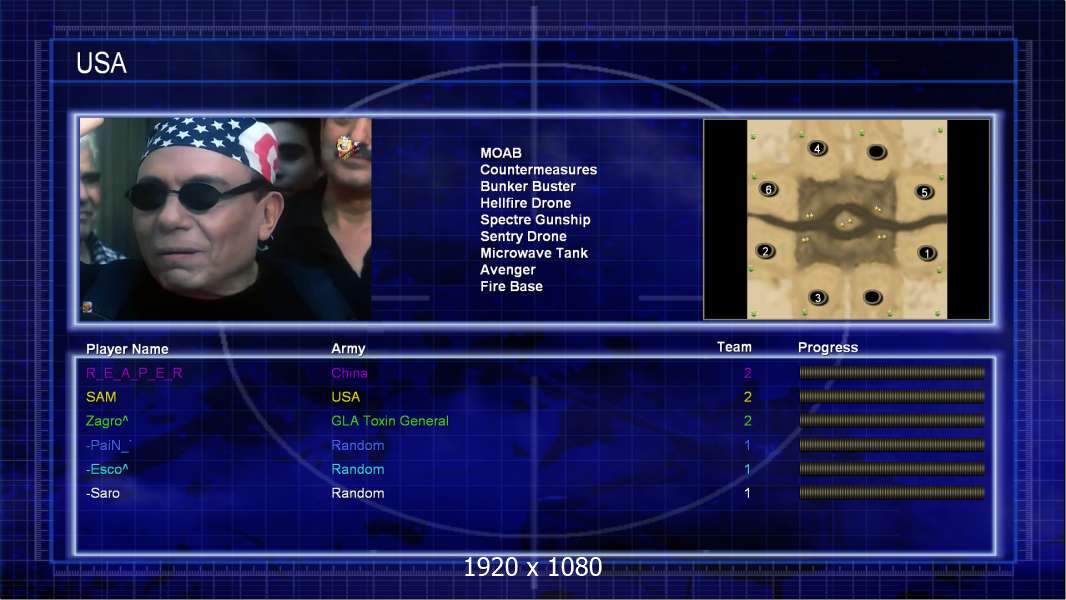Screen dimensions: 1066x600
Task: Click the Team column header
Action: coord(734,347)
